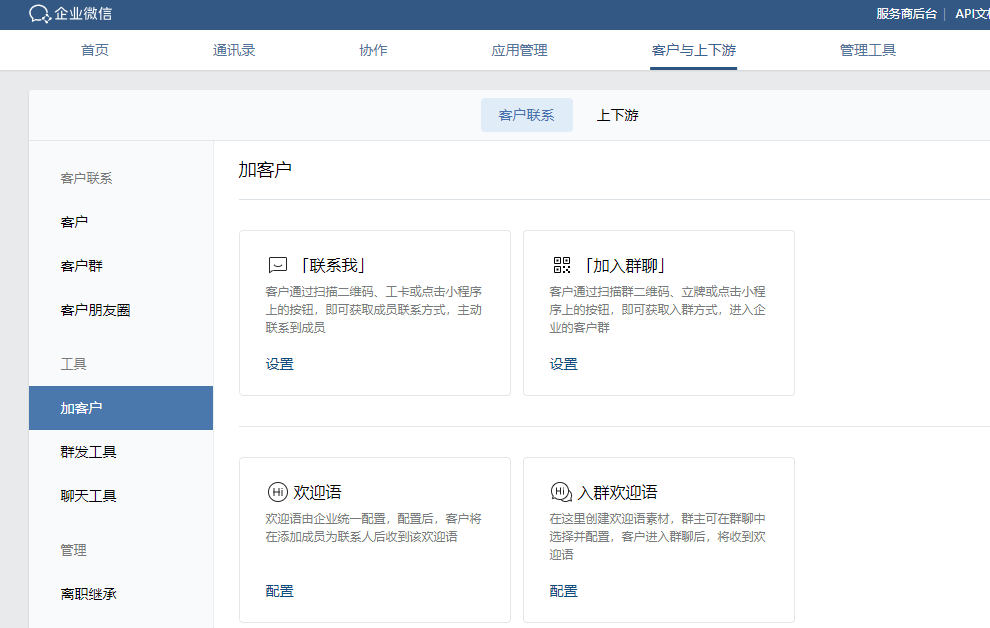Open the 通讯录 menu item
990x628 pixels.
pos(233,48)
